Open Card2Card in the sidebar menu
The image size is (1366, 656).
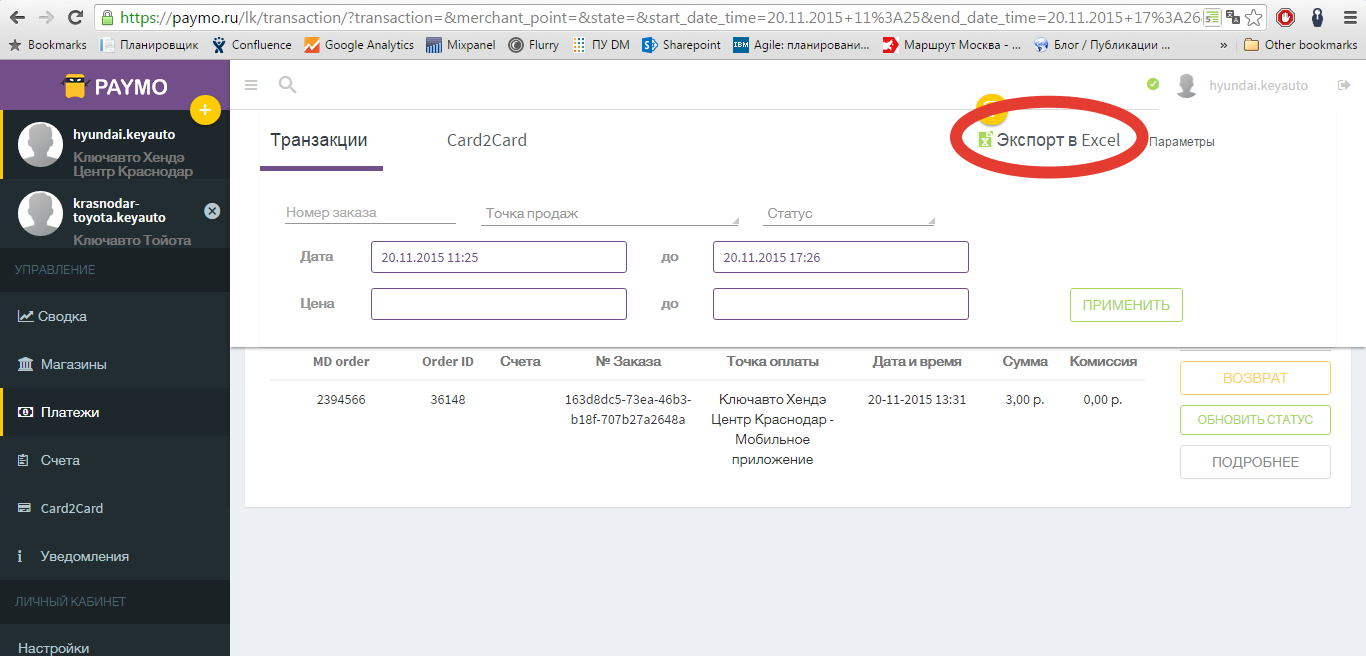(x=115, y=508)
